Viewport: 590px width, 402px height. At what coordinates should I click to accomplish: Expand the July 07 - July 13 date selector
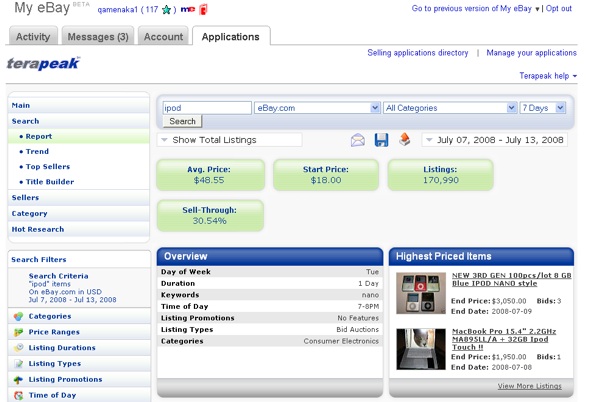coord(494,140)
